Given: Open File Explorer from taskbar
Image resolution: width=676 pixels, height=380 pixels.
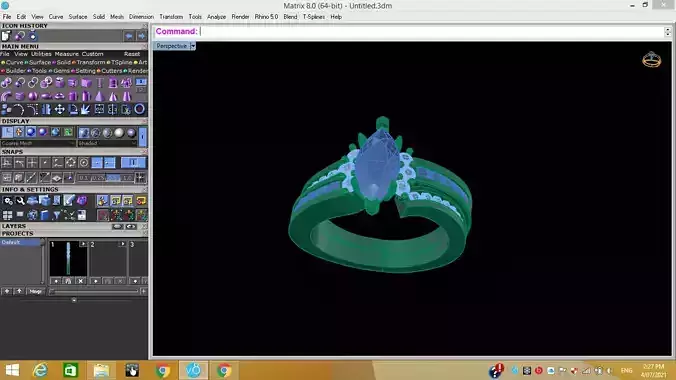Looking at the screenshot, I should pyautogui.click(x=101, y=370).
